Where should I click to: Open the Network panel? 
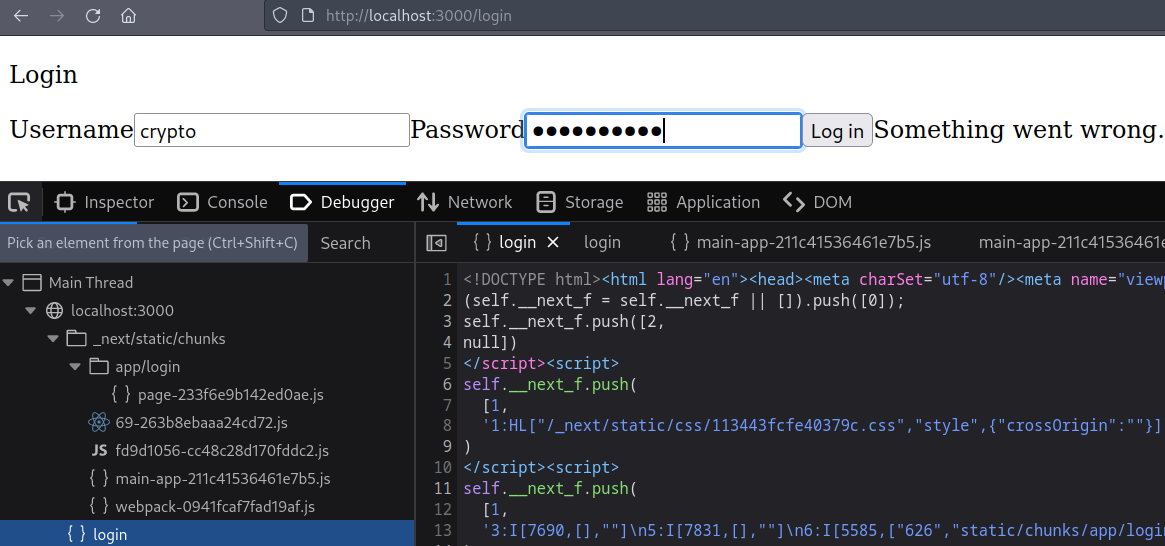[465, 203]
